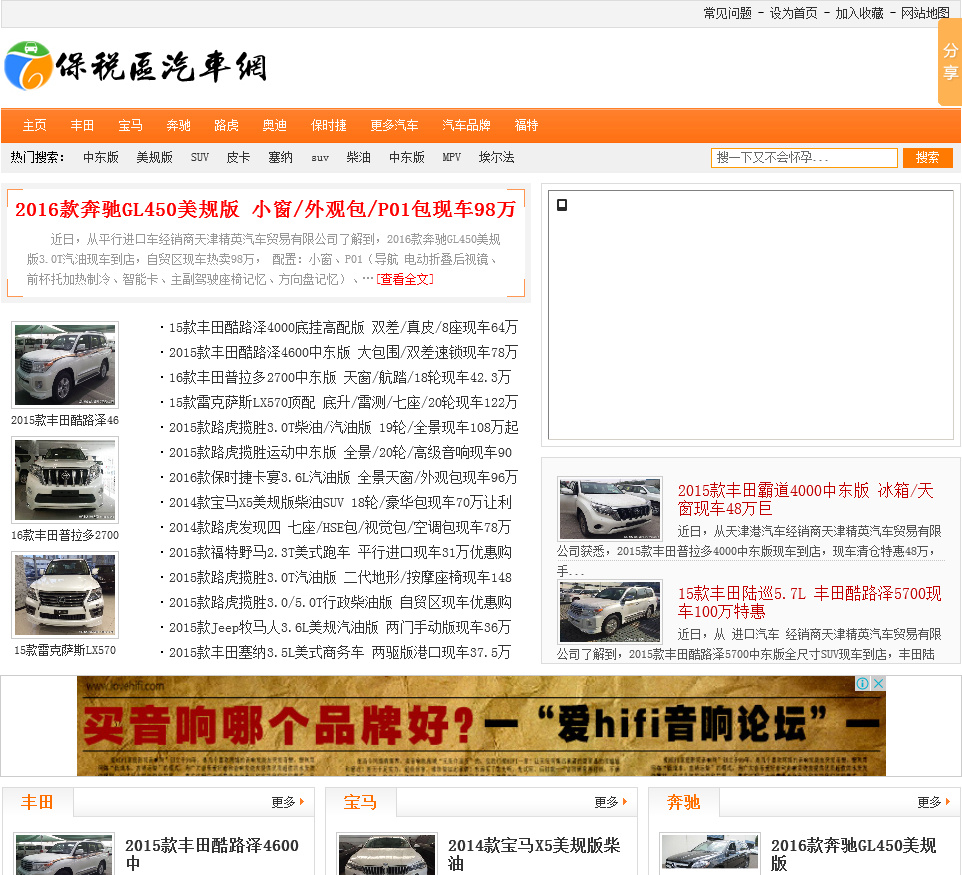Screen dimensions: 962x875
Task: Open 2015款路虎揽胜运动中东版 article
Action: 340,452
